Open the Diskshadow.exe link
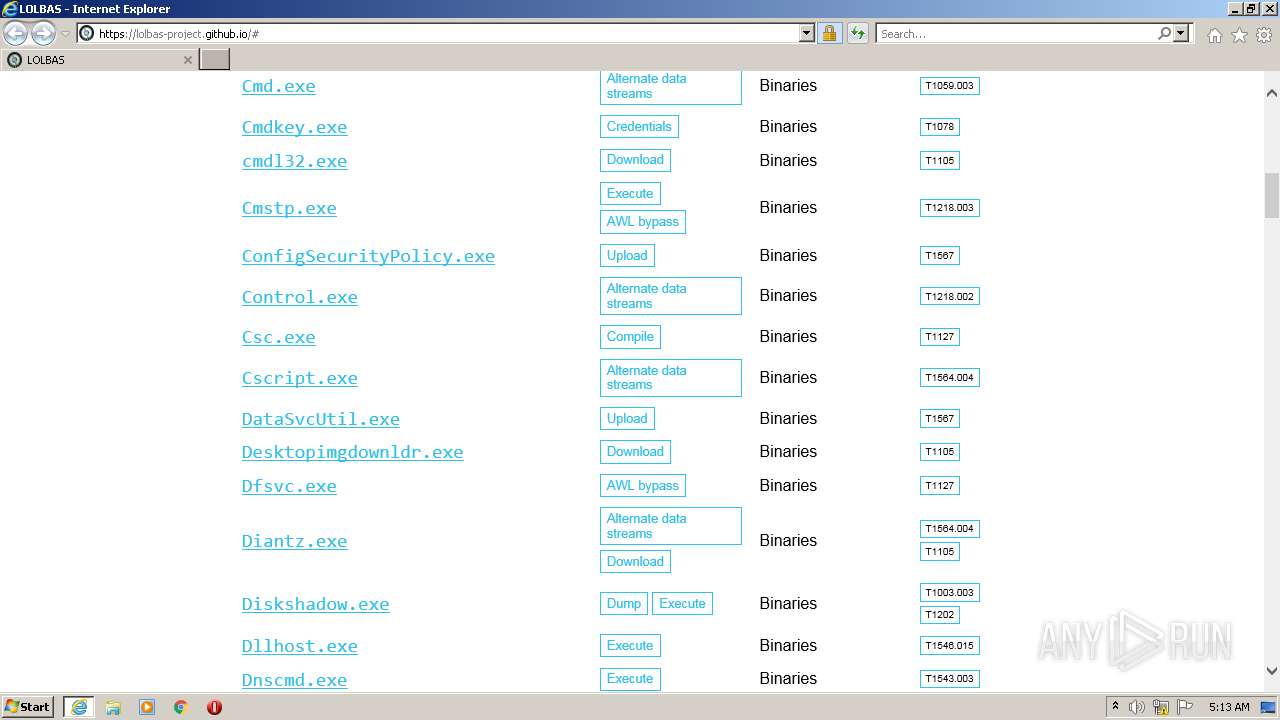Viewport: 1280px width, 720px height. (x=315, y=604)
